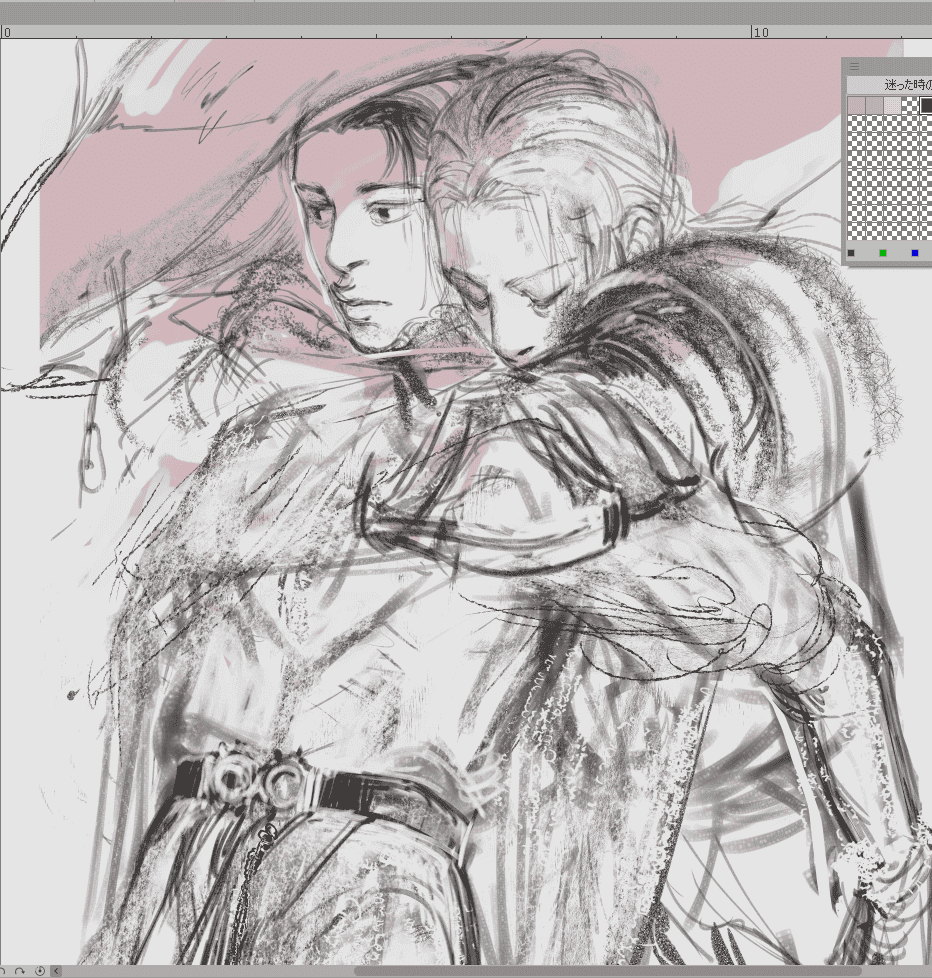This screenshot has width=932, height=978.
Task: Select the blue color swatch
Action: pyautogui.click(x=914, y=253)
